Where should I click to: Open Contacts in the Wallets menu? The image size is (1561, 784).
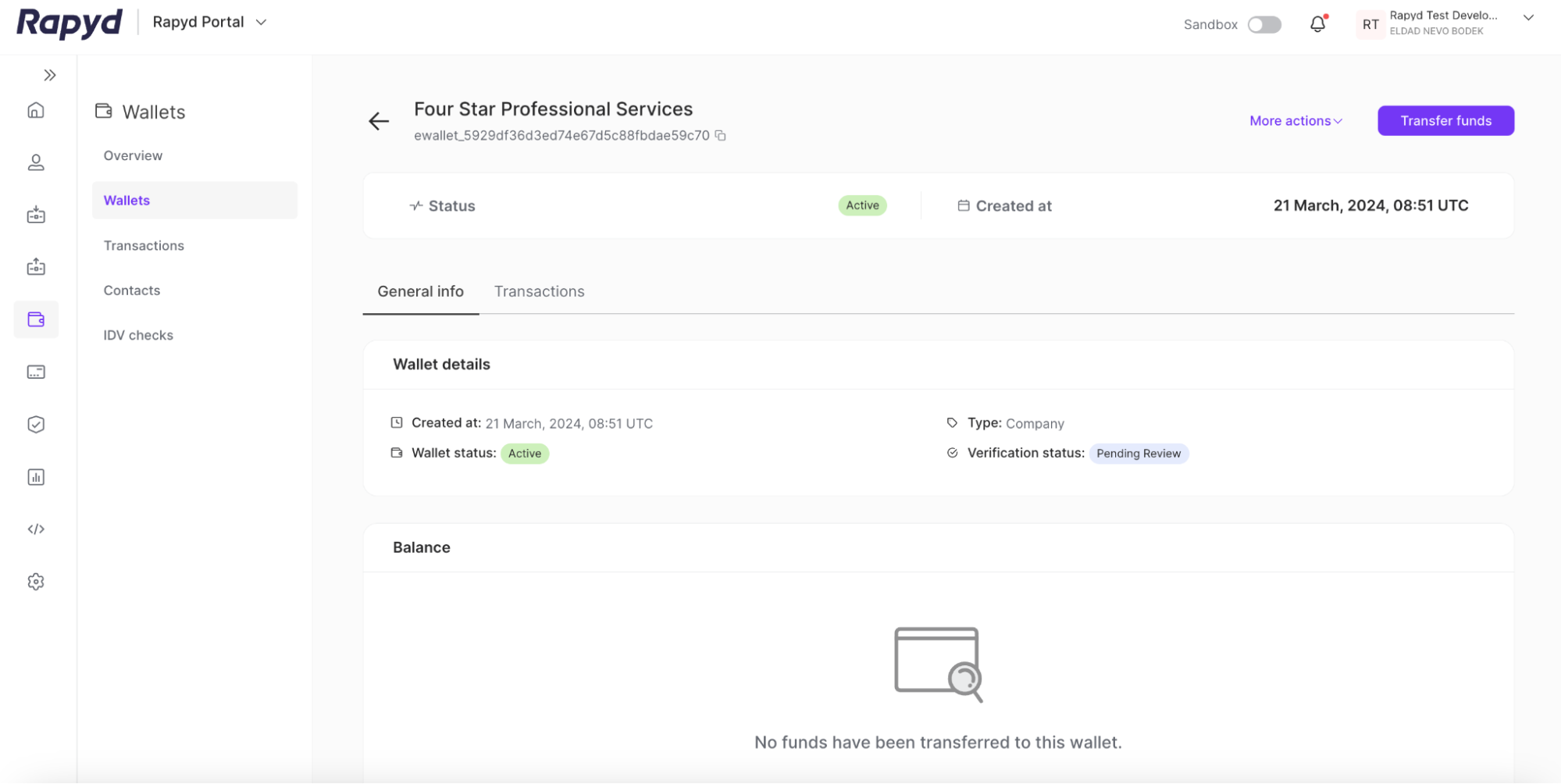132,290
